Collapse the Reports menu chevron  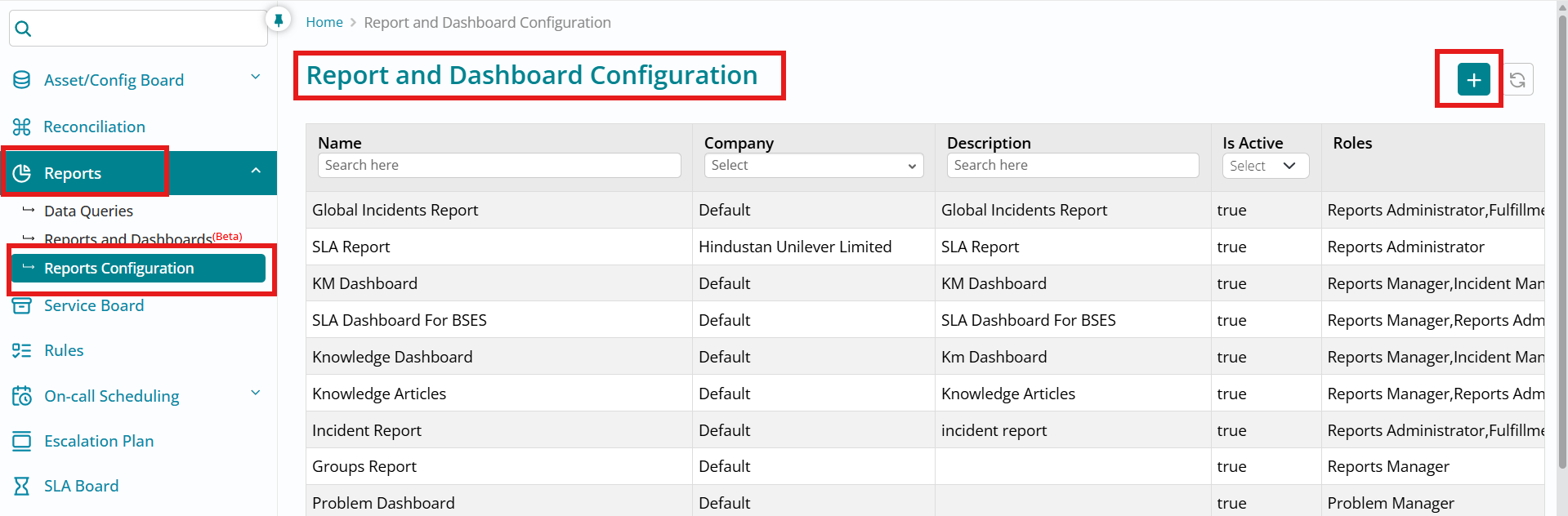pos(256,171)
